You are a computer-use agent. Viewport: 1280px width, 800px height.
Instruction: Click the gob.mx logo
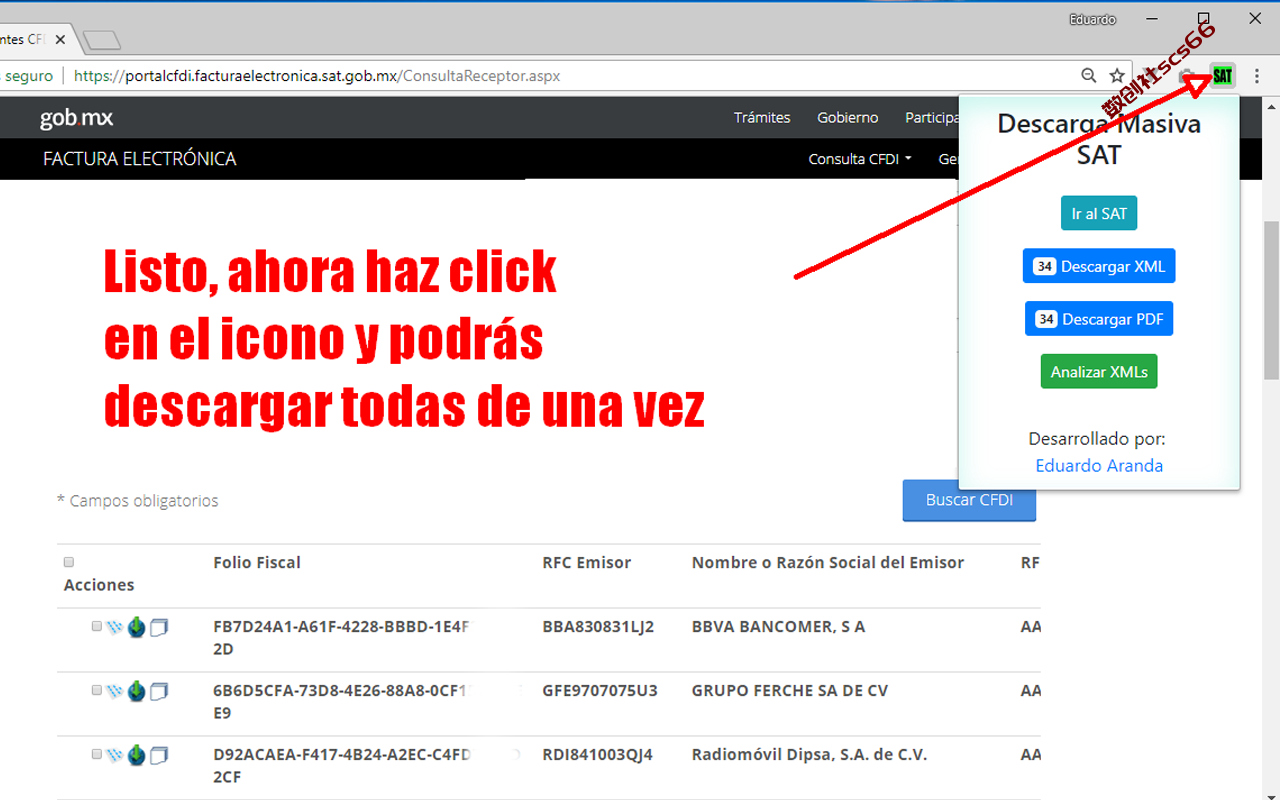point(76,118)
